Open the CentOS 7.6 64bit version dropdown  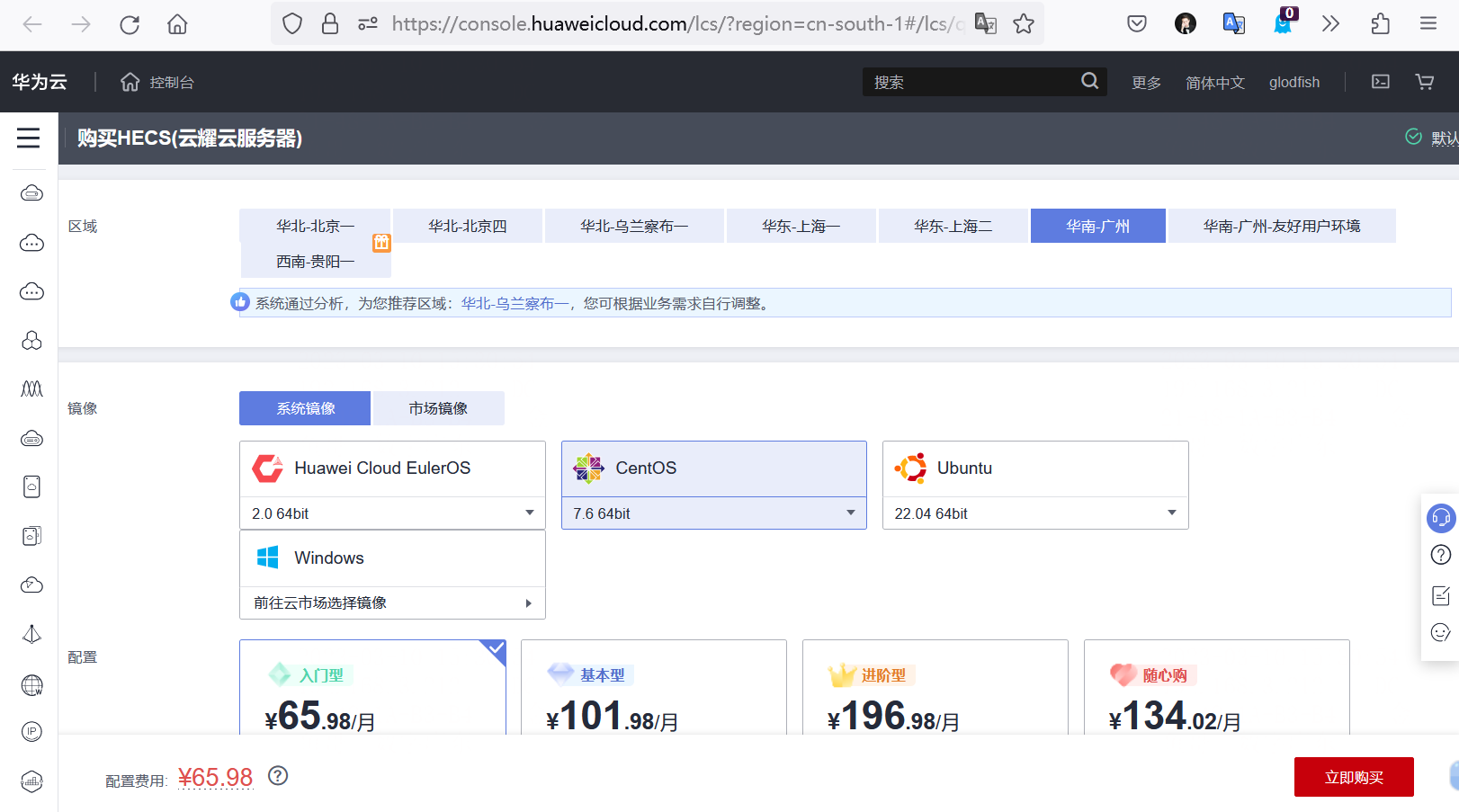(714, 513)
